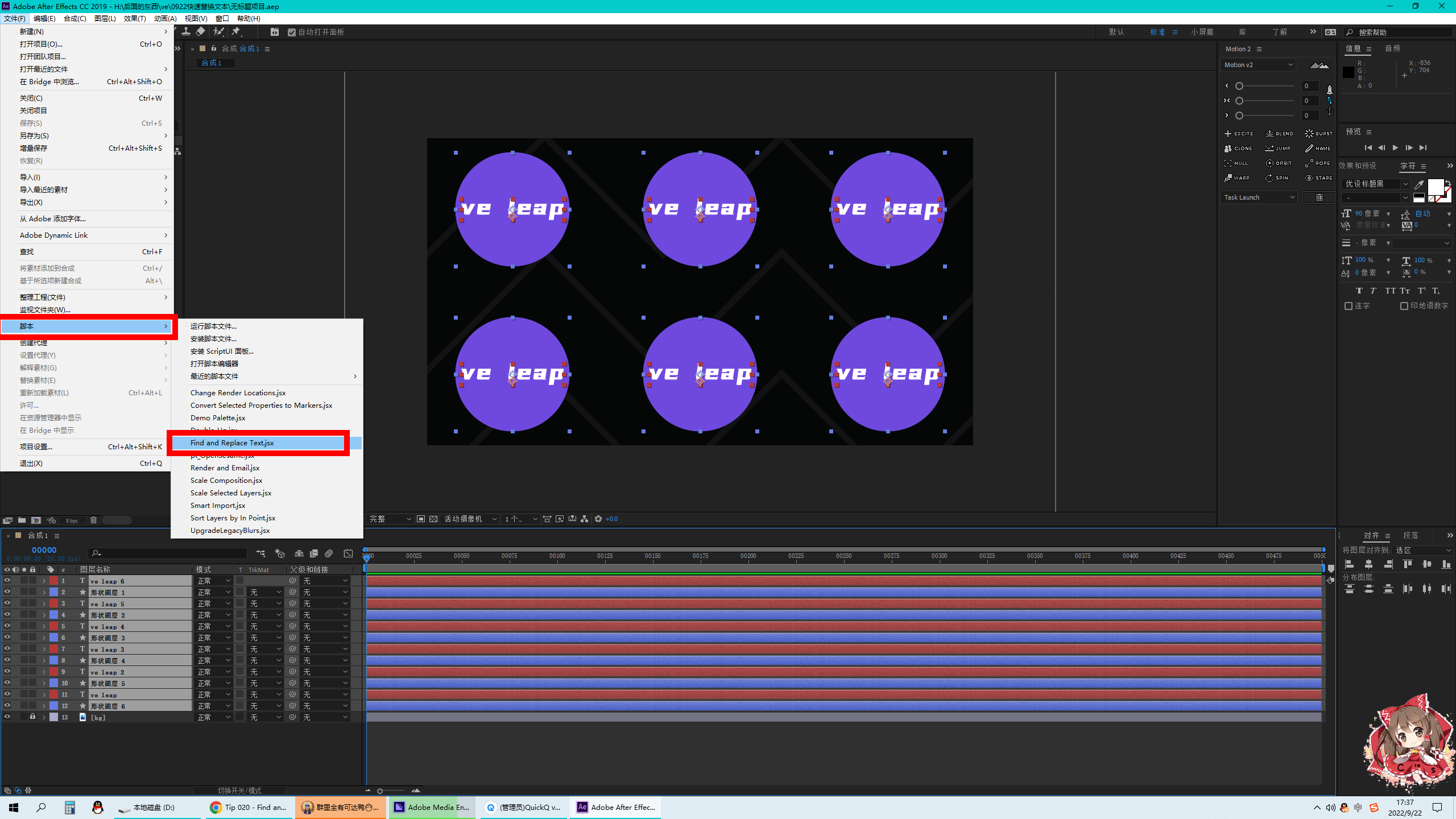The height and width of the screenshot is (819, 1456).
Task: Open the Motion v2 dropdown
Action: (x=1258, y=65)
